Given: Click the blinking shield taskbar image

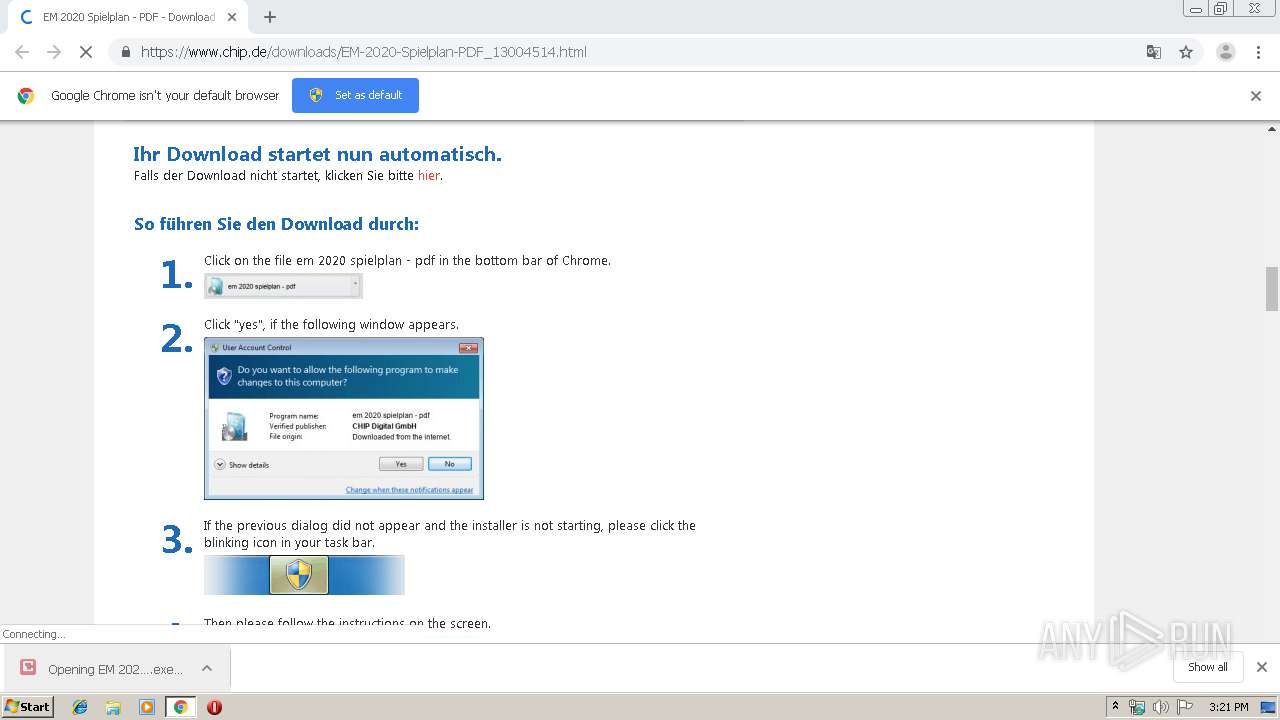Looking at the screenshot, I should point(304,575).
